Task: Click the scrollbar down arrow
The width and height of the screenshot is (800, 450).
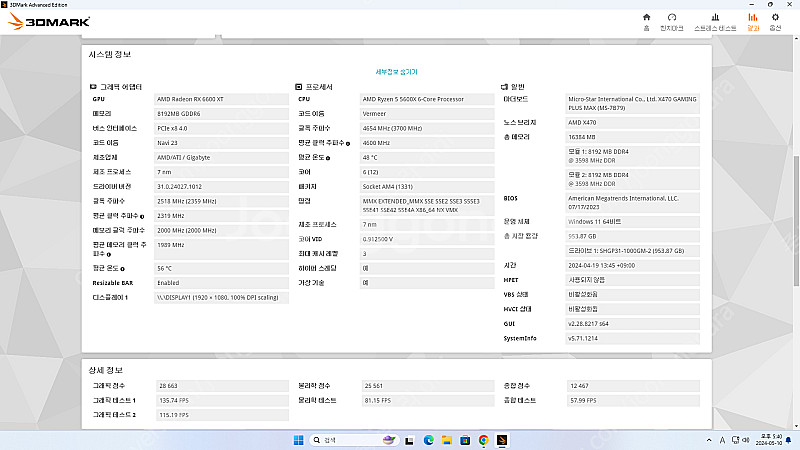Action: point(796,426)
